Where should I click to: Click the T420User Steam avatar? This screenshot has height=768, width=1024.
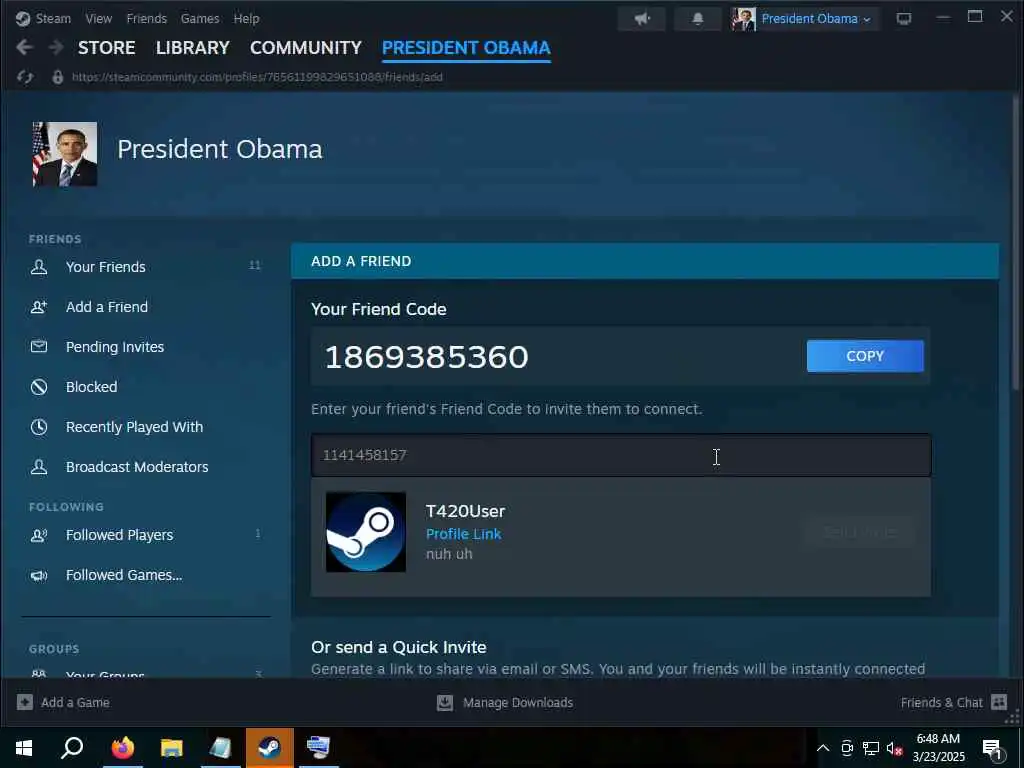pos(366,532)
